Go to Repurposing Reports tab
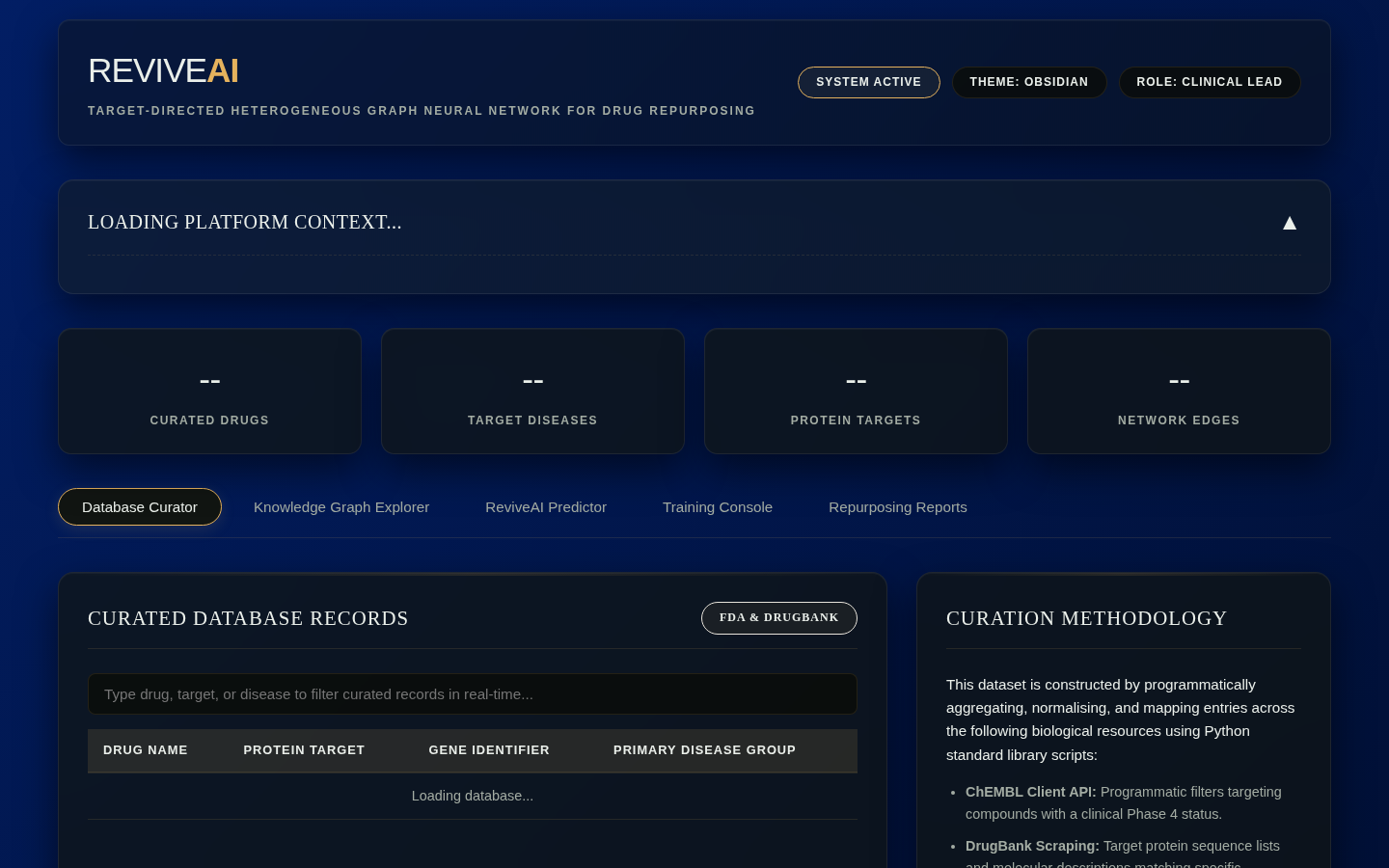The image size is (1389, 868). (x=898, y=507)
